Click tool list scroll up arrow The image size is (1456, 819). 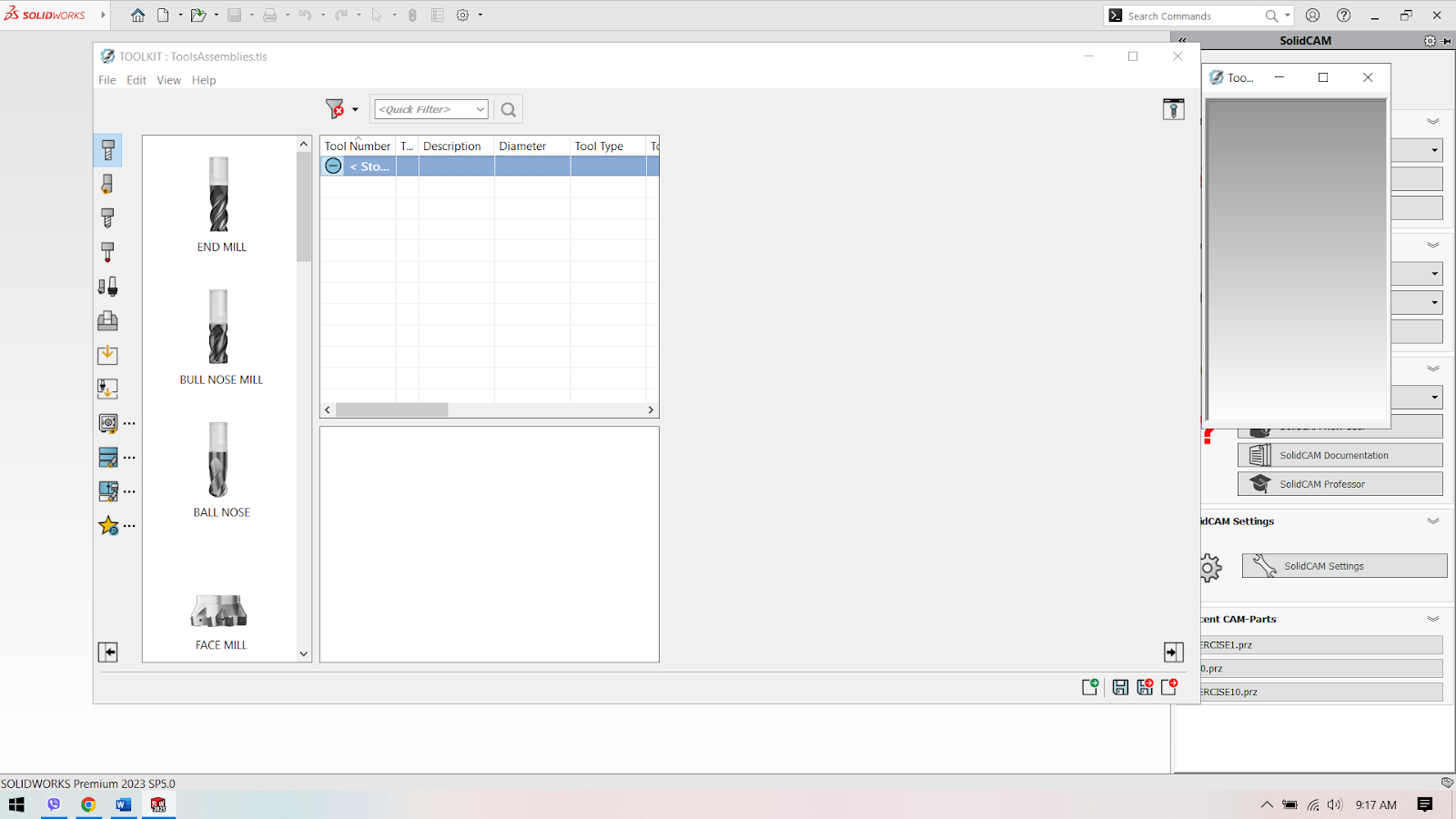click(304, 144)
